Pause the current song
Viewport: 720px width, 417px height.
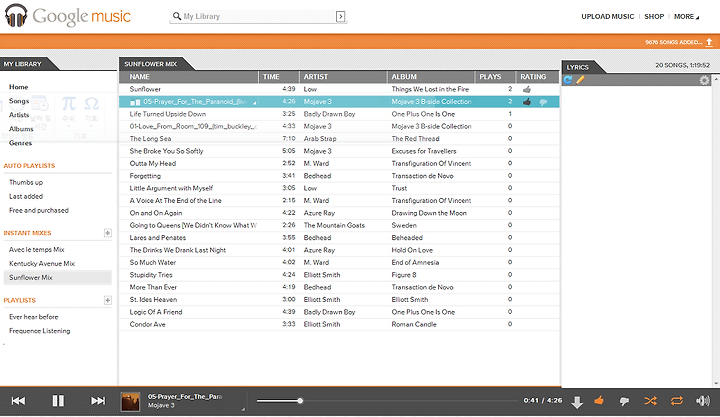(x=58, y=401)
